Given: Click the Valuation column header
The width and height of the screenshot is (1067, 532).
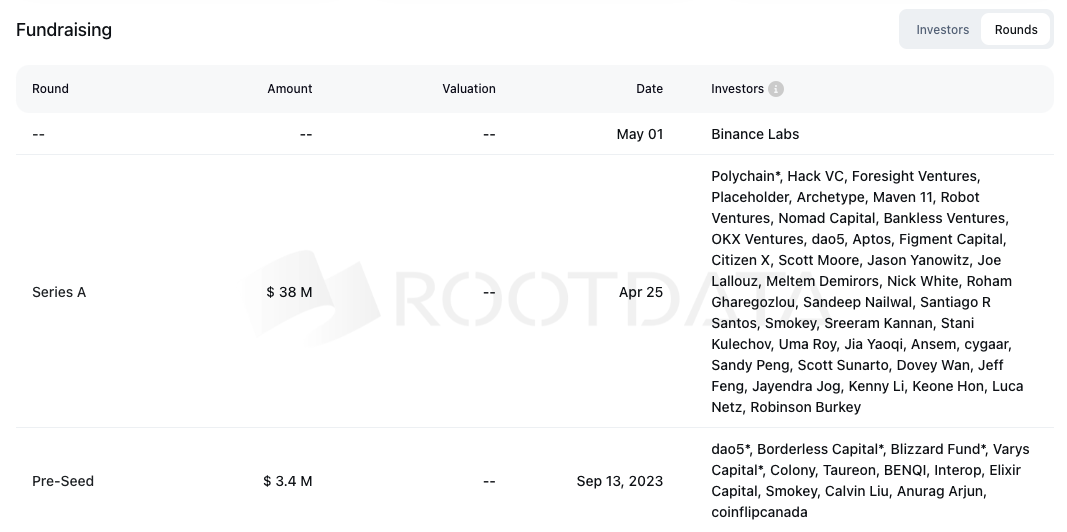Looking at the screenshot, I should pos(469,89).
